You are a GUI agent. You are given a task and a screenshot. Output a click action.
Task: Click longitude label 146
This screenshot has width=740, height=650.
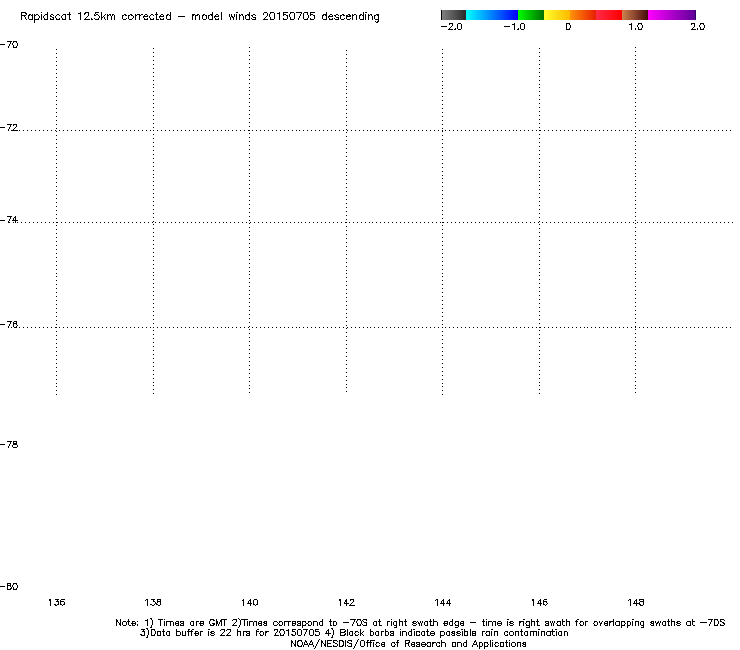539,603
